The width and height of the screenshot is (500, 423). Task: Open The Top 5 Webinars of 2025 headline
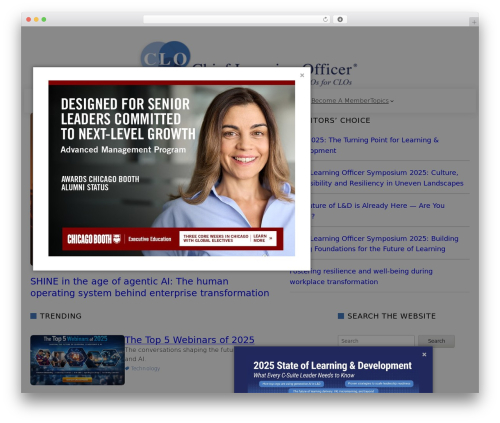click(189, 340)
